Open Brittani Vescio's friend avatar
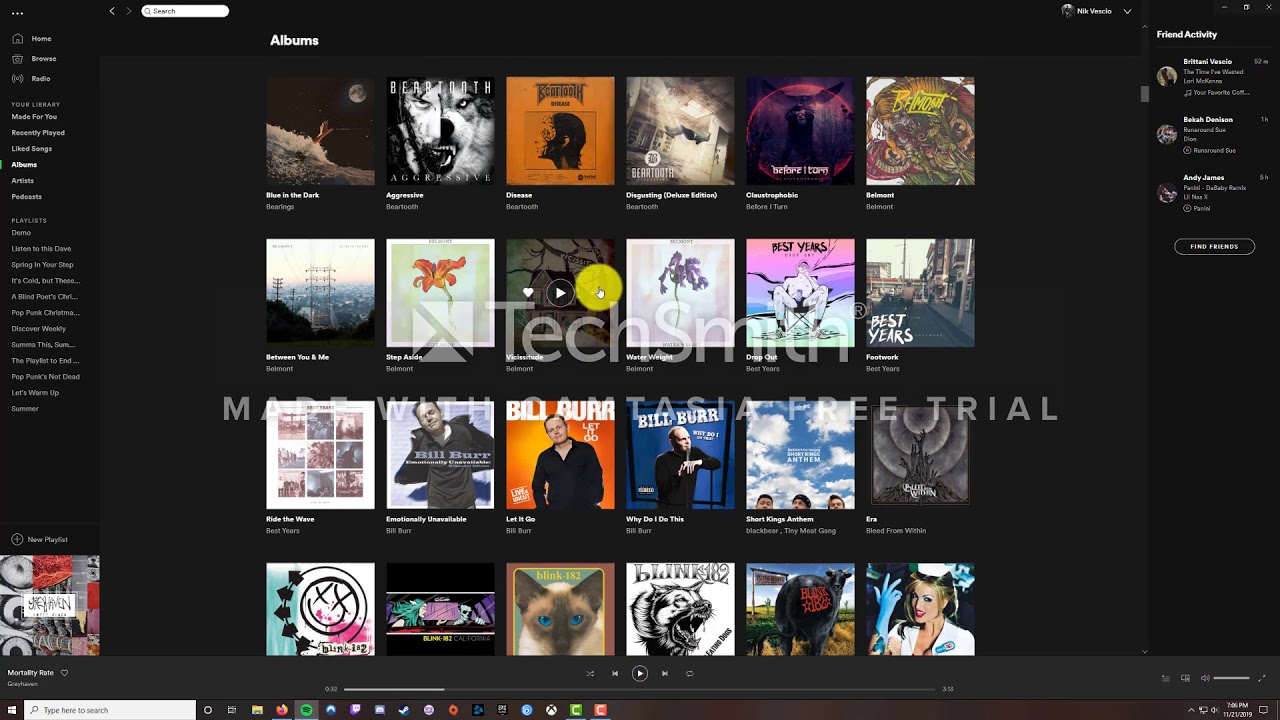The width and height of the screenshot is (1280, 720). (1167, 77)
